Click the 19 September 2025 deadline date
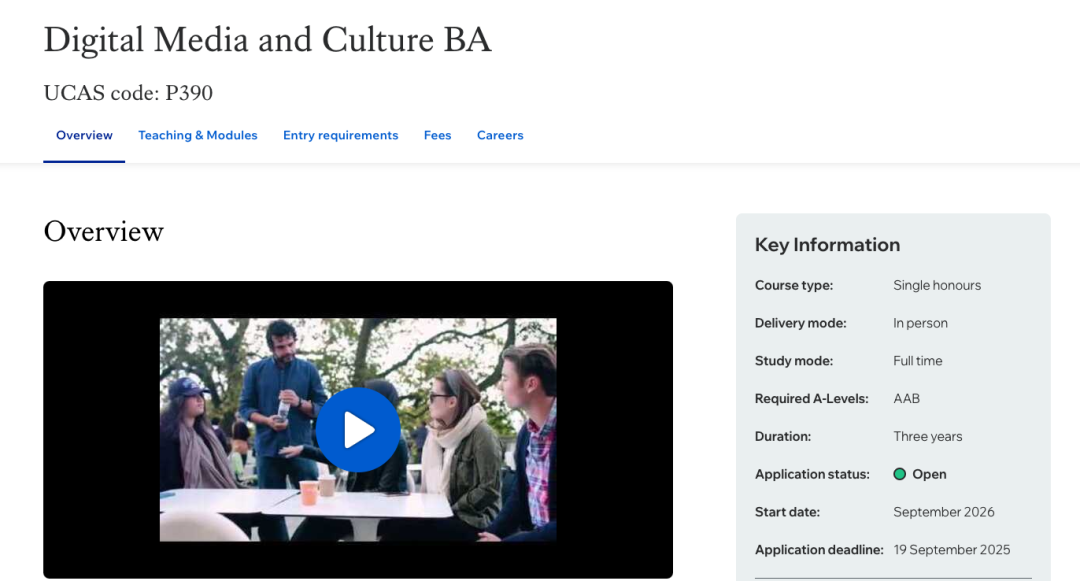The height and width of the screenshot is (581, 1080). pyautogui.click(x=951, y=549)
